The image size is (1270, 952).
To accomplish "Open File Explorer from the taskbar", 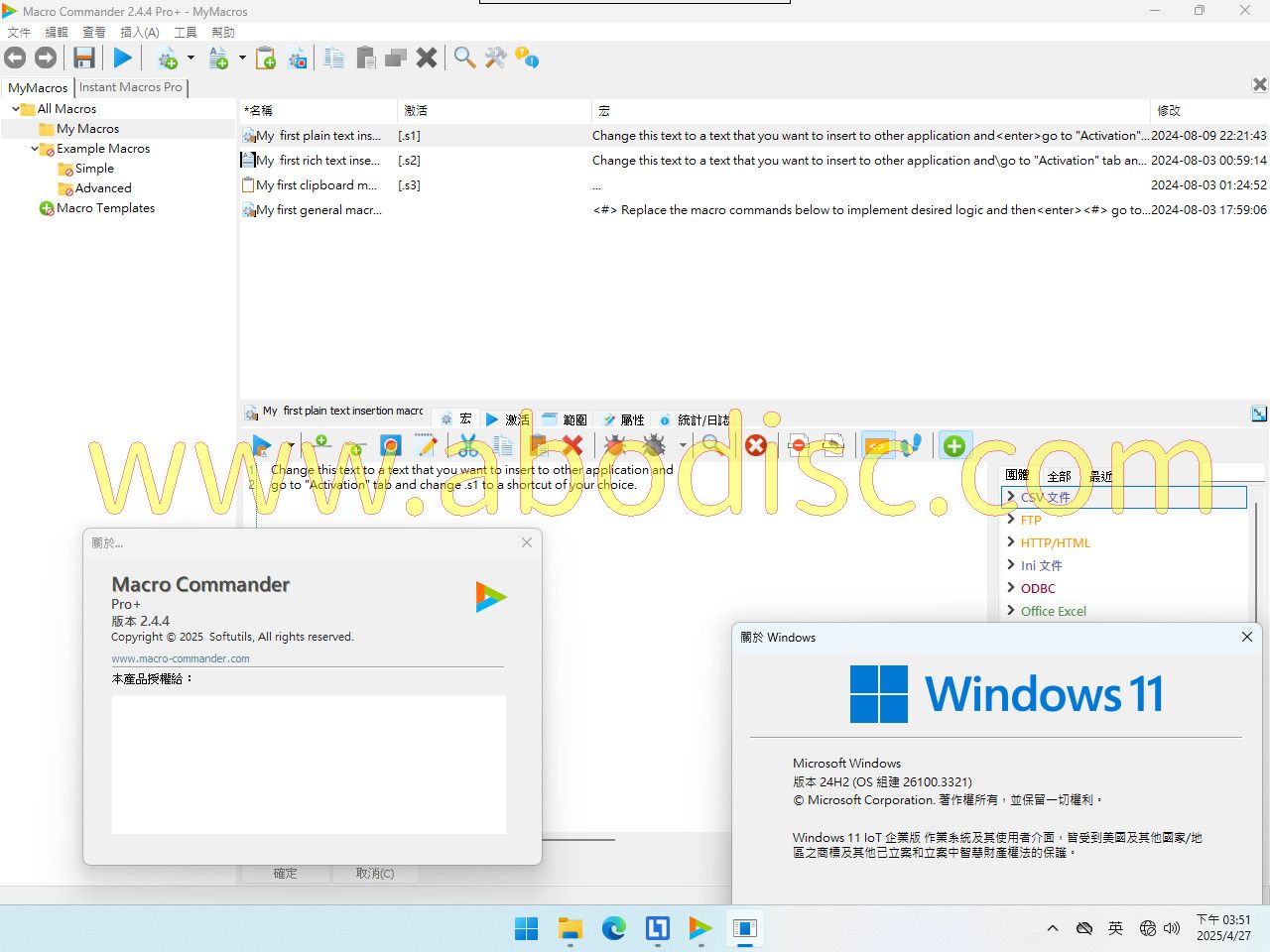I will click(571, 928).
